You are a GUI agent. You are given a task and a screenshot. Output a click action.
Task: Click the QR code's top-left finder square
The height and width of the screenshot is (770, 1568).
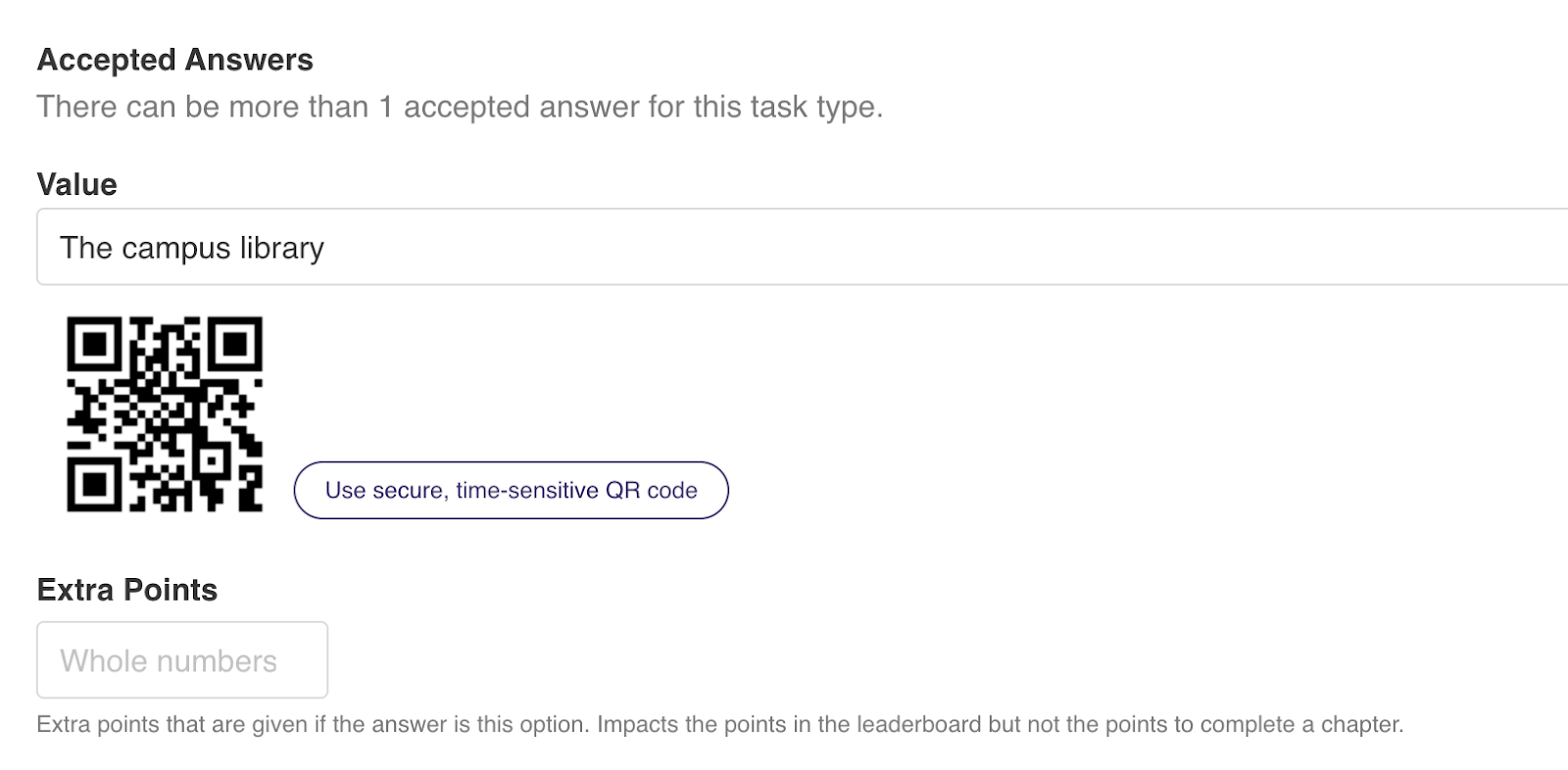tap(94, 343)
